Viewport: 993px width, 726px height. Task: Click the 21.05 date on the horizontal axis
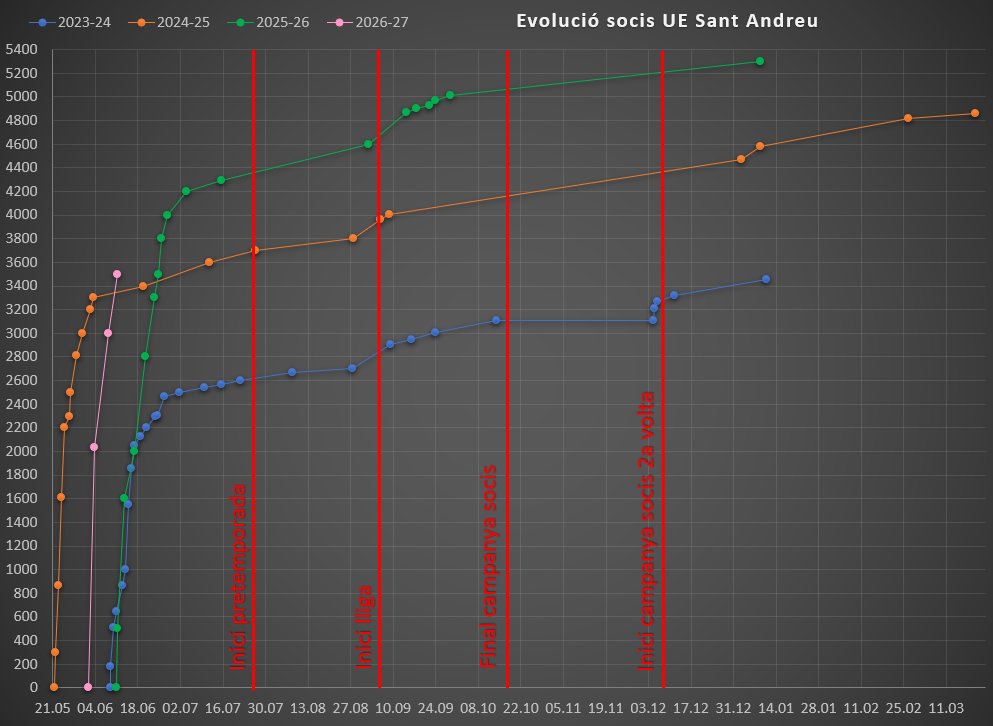click(x=53, y=708)
